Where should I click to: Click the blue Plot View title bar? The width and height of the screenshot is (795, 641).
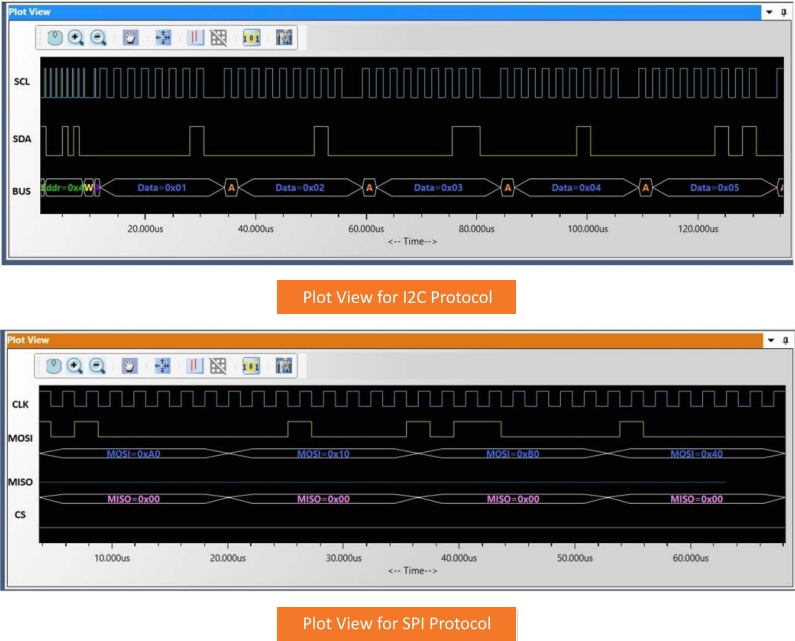click(384, 12)
